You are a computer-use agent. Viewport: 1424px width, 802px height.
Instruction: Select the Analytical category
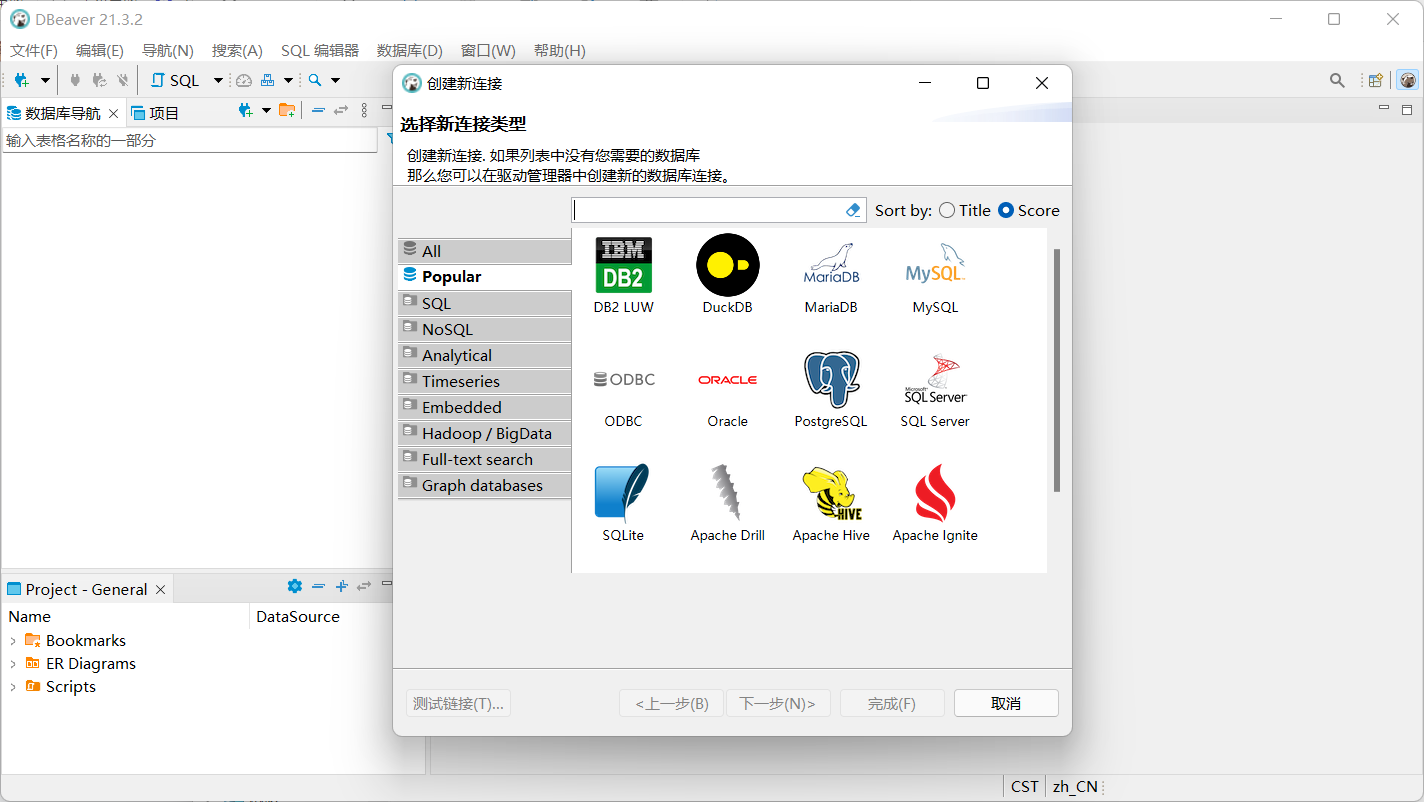[x=484, y=355]
